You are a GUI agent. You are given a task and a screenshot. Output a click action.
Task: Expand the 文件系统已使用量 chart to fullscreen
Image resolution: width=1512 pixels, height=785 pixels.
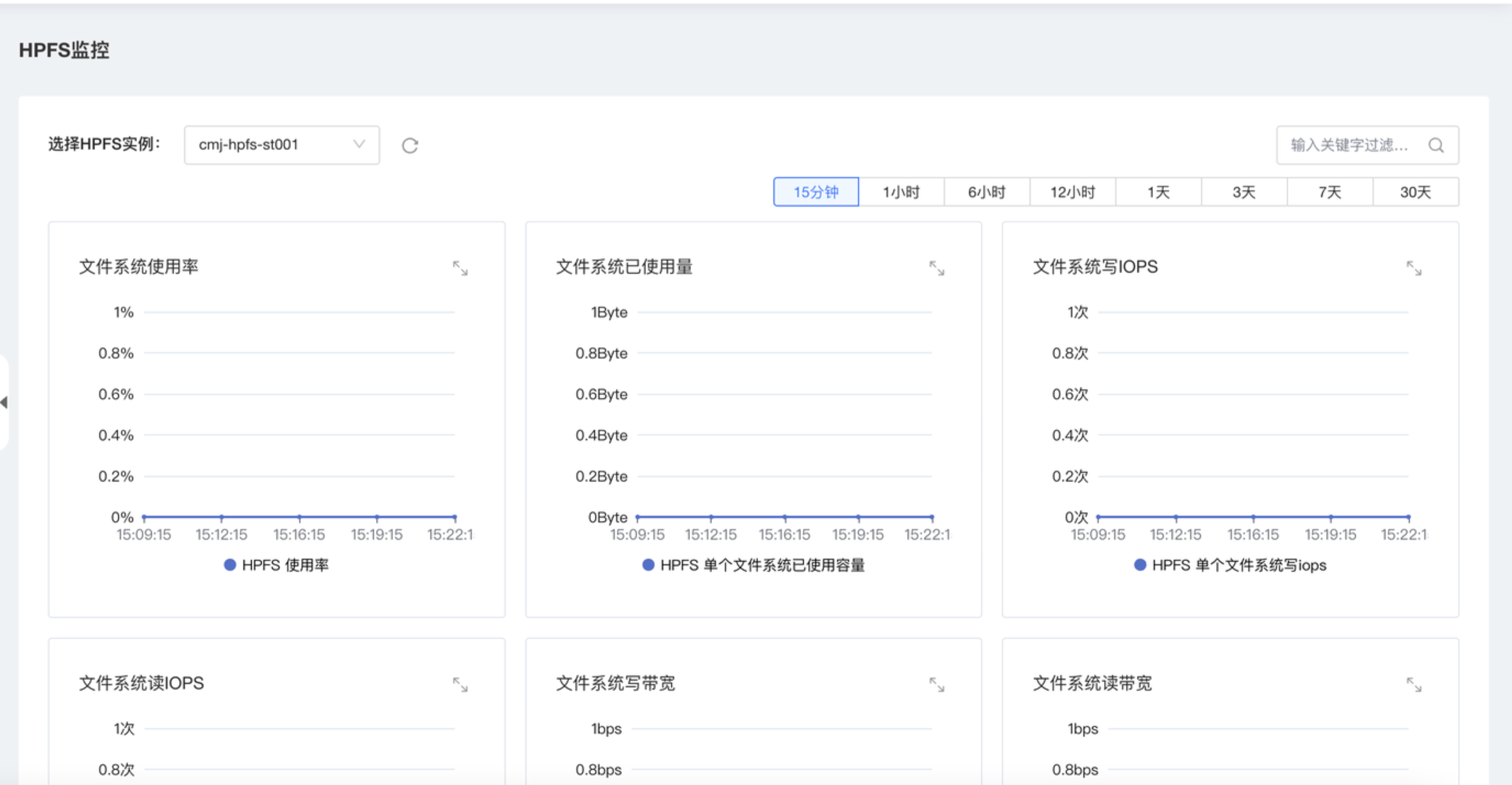pos(937,269)
